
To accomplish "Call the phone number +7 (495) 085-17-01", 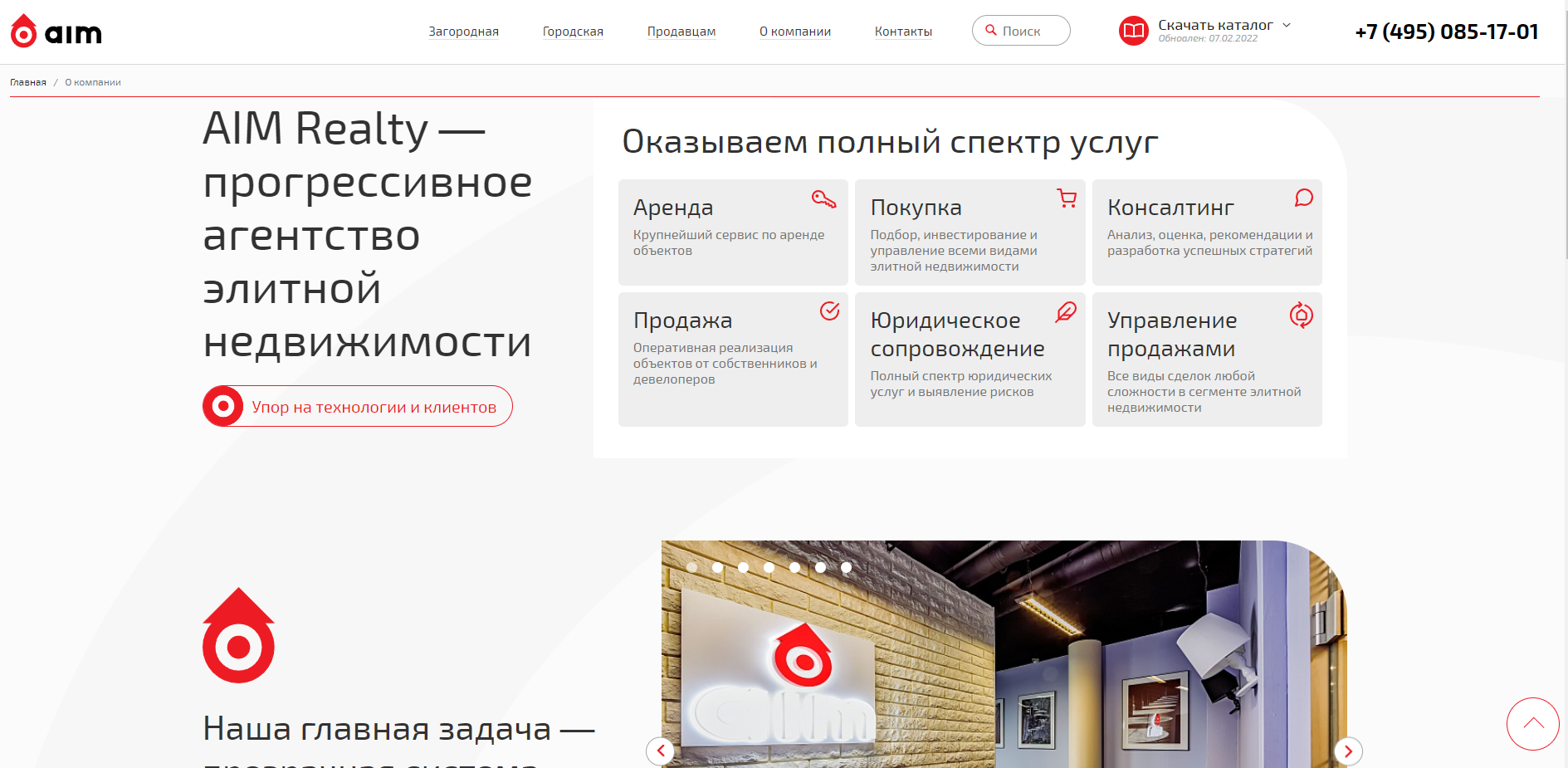I will [1447, 32].
